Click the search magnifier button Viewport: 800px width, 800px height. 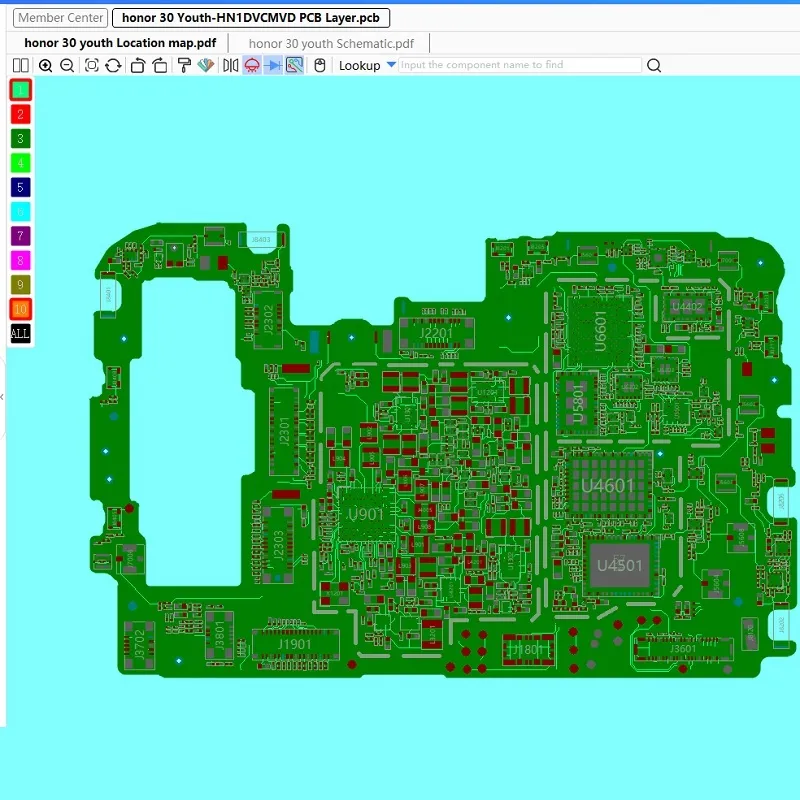click(654, 65)
